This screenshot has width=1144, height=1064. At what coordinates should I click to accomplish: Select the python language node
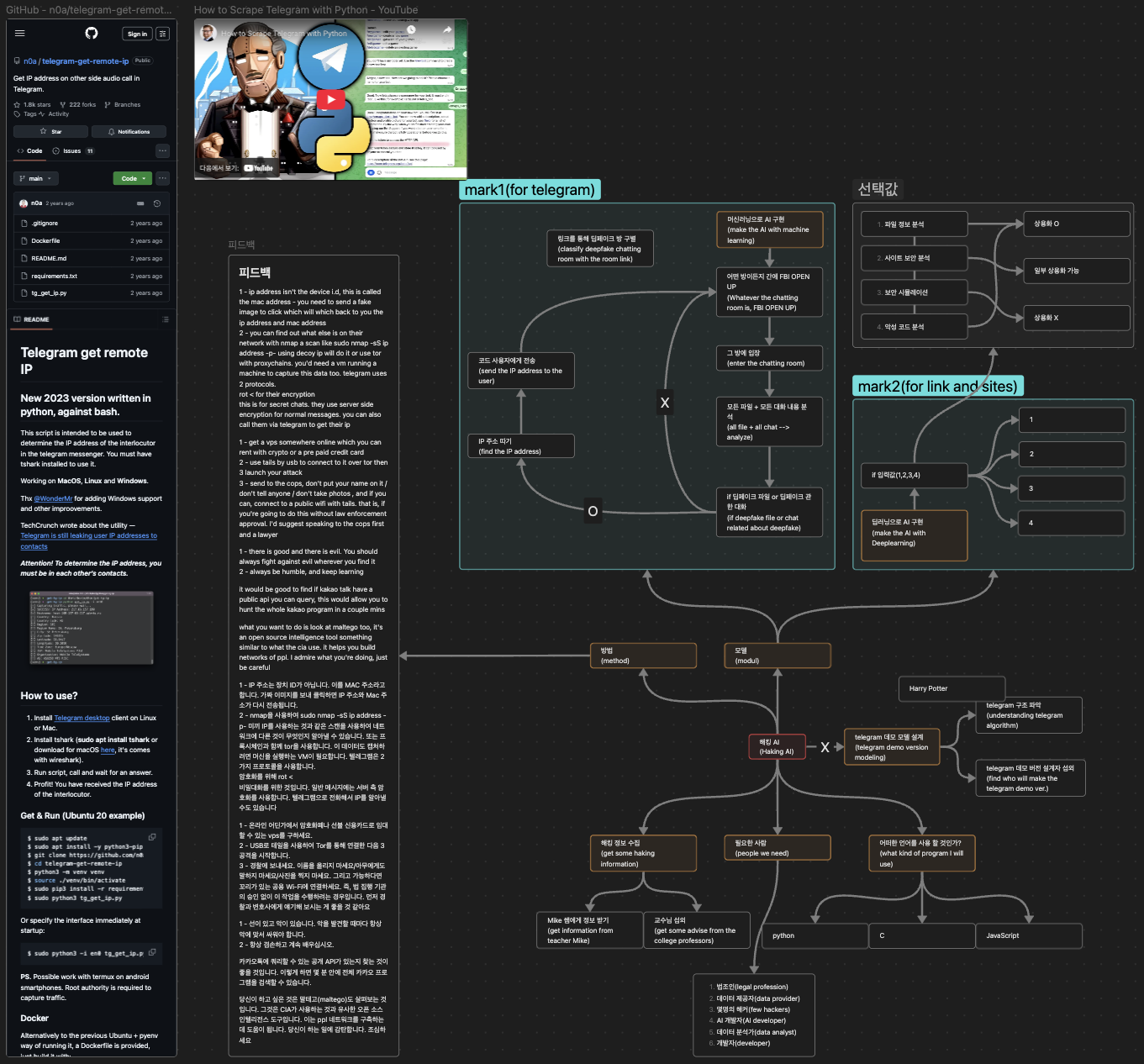tap(815, 935)
